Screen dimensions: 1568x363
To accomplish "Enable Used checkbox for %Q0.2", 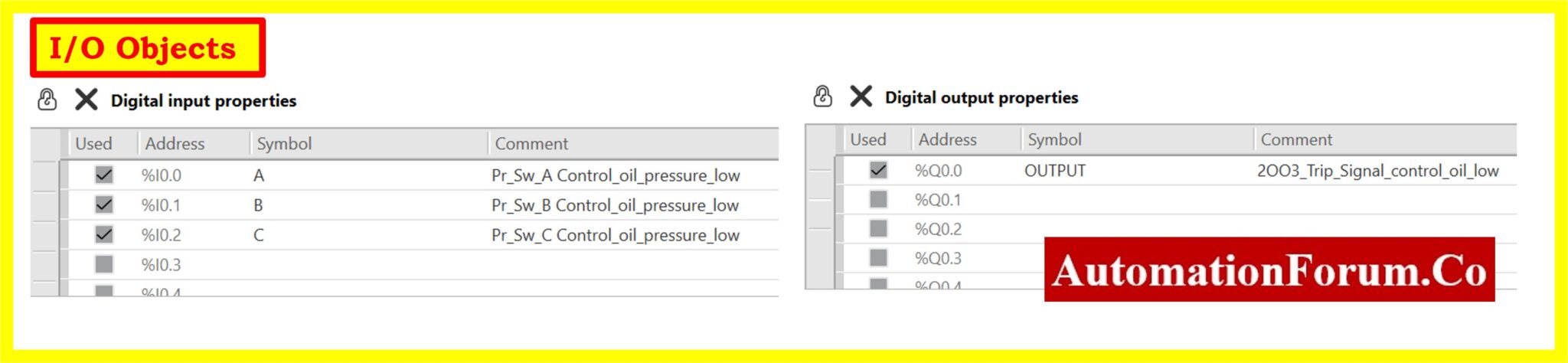I will (x=878, y=228).
